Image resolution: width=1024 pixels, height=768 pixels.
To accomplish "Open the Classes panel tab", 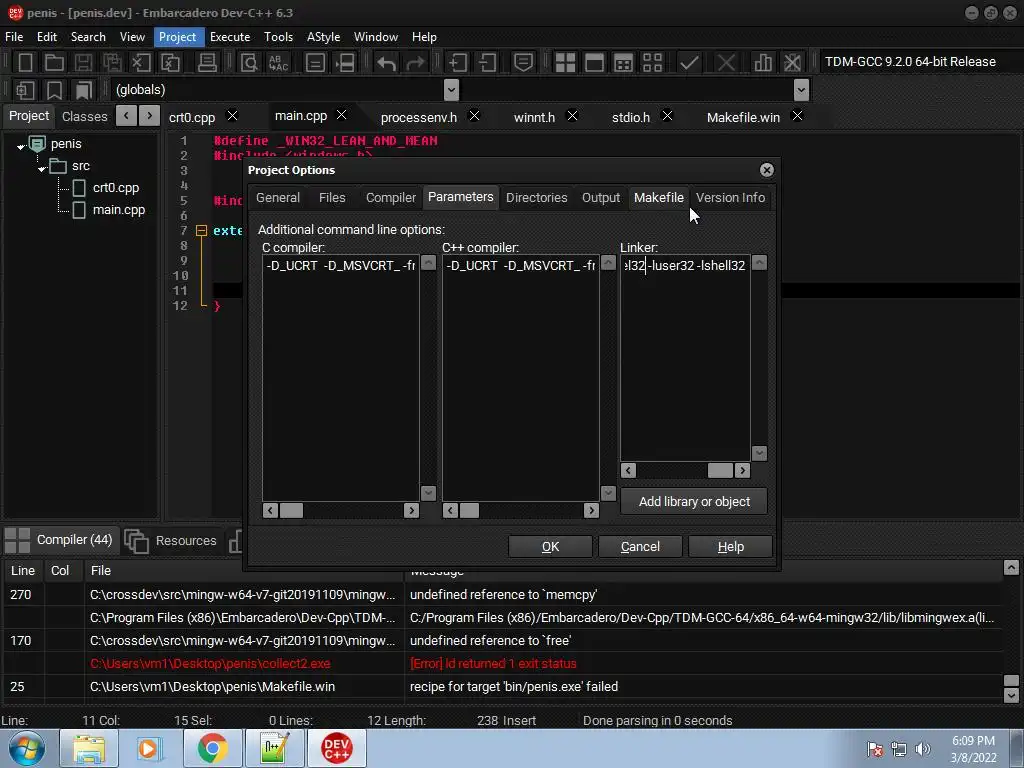I will (x=84, y=117).
